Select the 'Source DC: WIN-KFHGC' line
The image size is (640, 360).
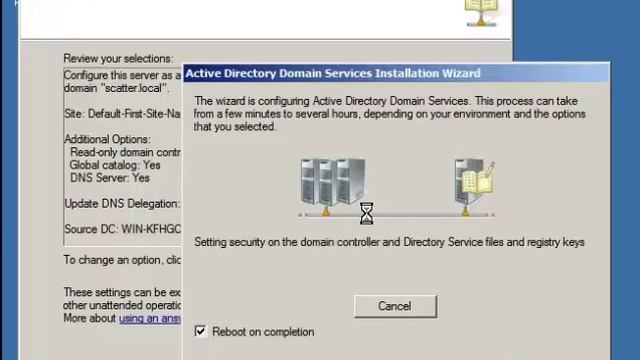point(122,229)
